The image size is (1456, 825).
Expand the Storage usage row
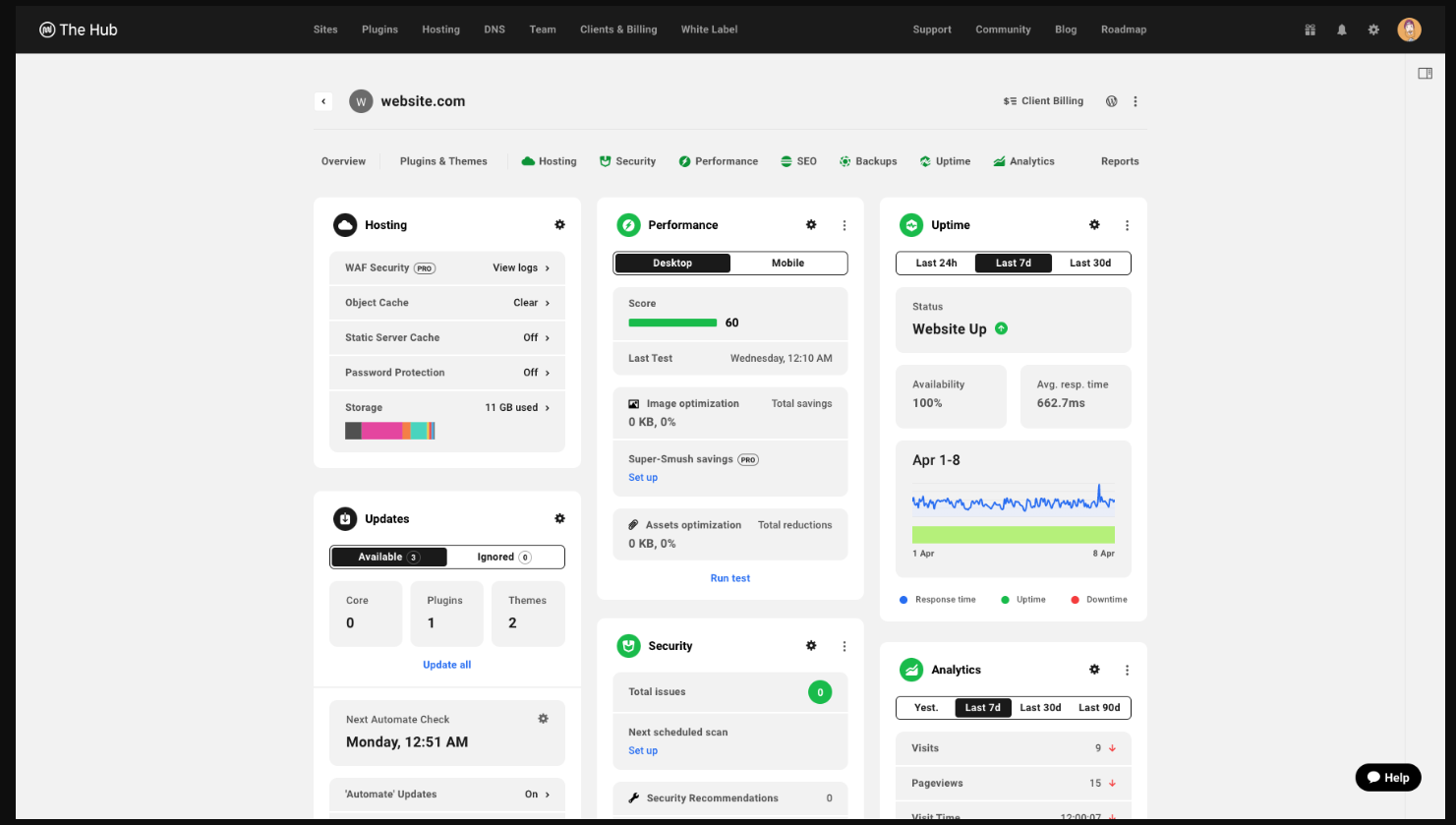447,407
